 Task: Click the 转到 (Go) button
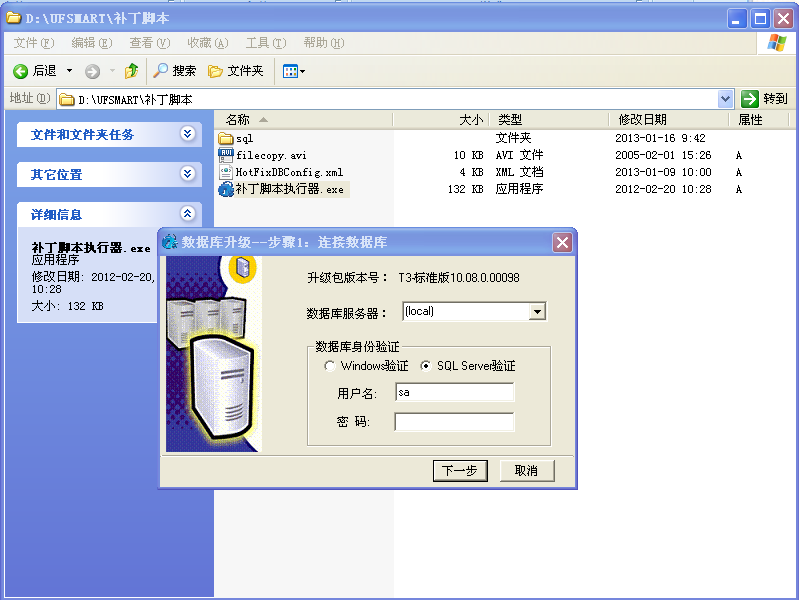coord(765,99)
